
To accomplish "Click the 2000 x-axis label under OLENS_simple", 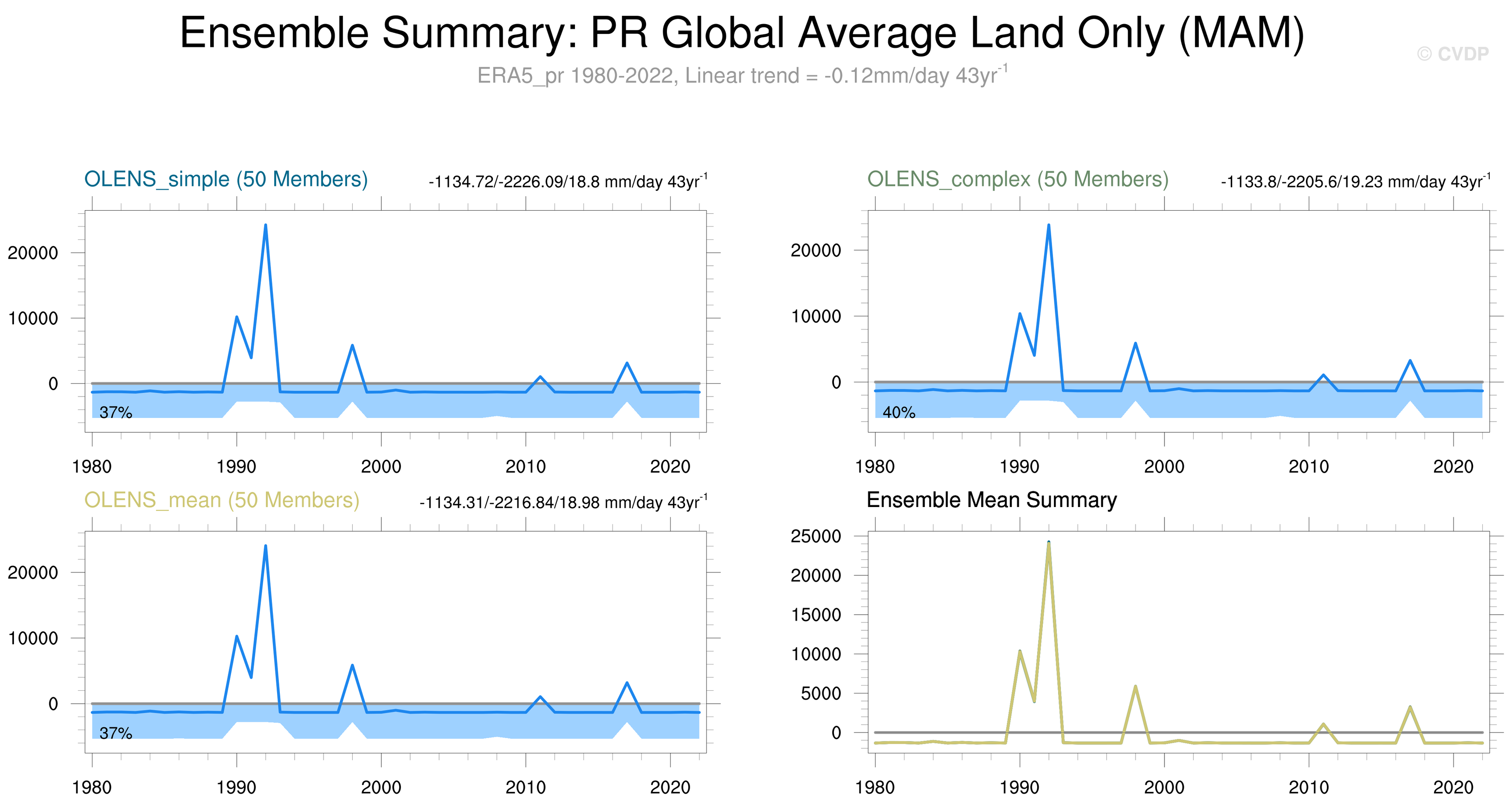I will tap(381, 467).
